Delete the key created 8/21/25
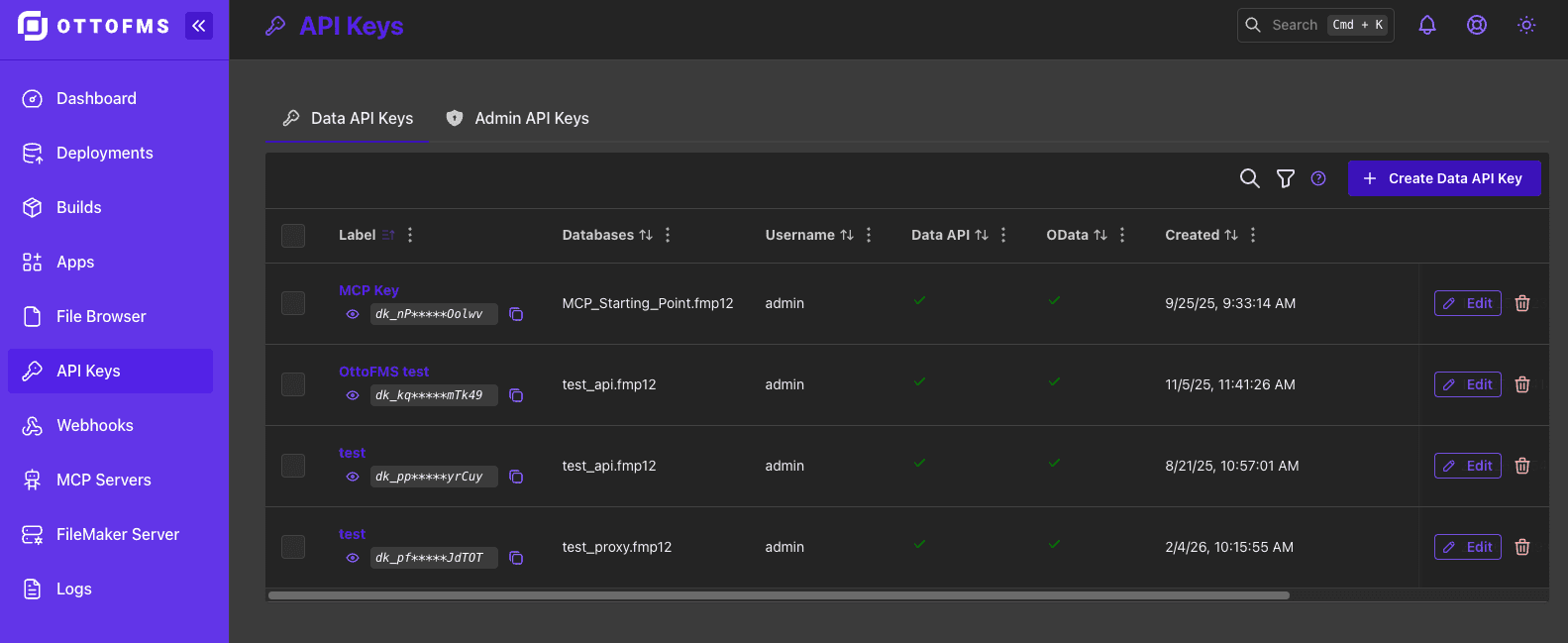Viewport: 1568px width, 643px height. coord(1522,466)
